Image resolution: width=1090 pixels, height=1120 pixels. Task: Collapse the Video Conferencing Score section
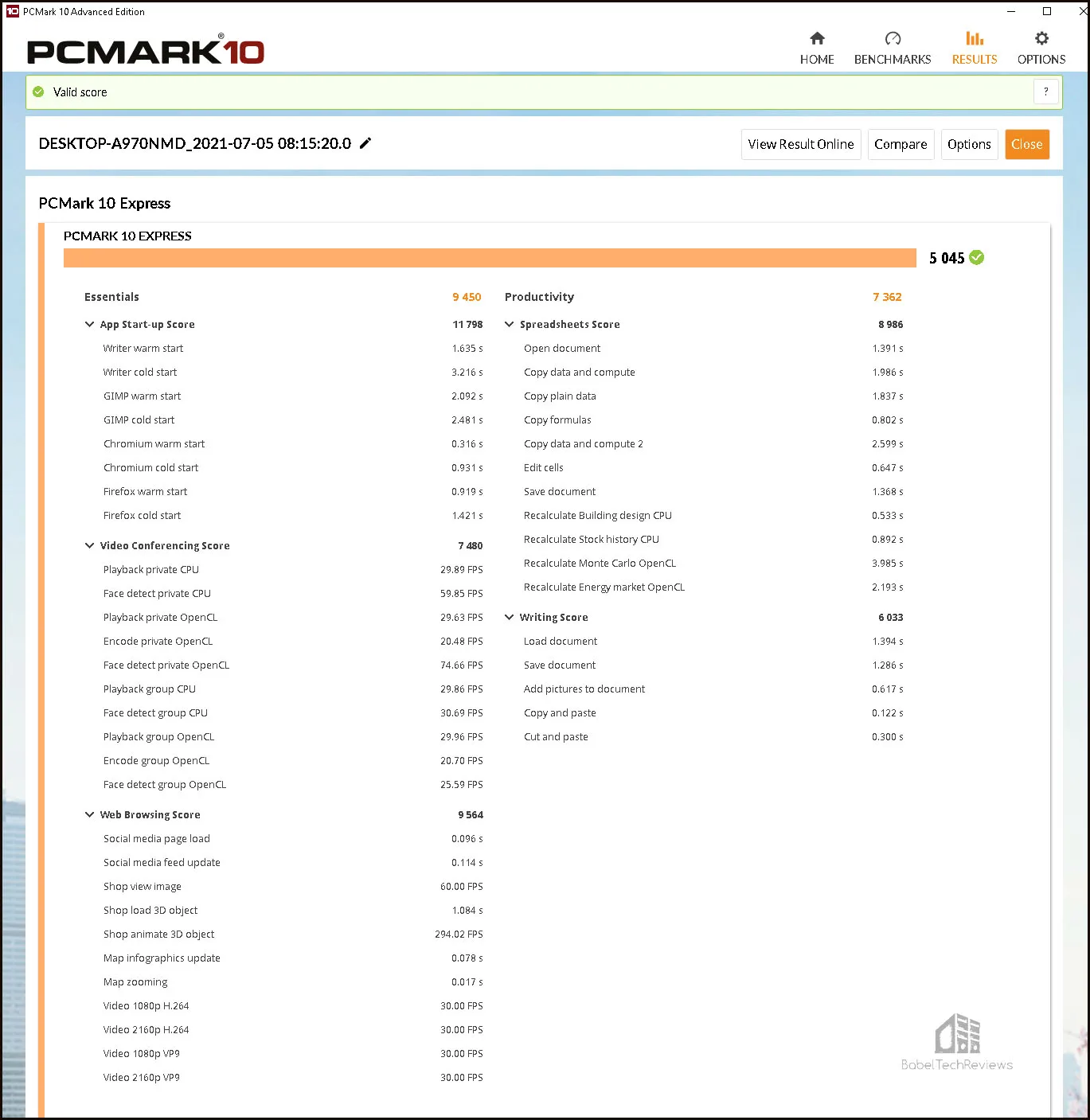[x=89, y=545]
